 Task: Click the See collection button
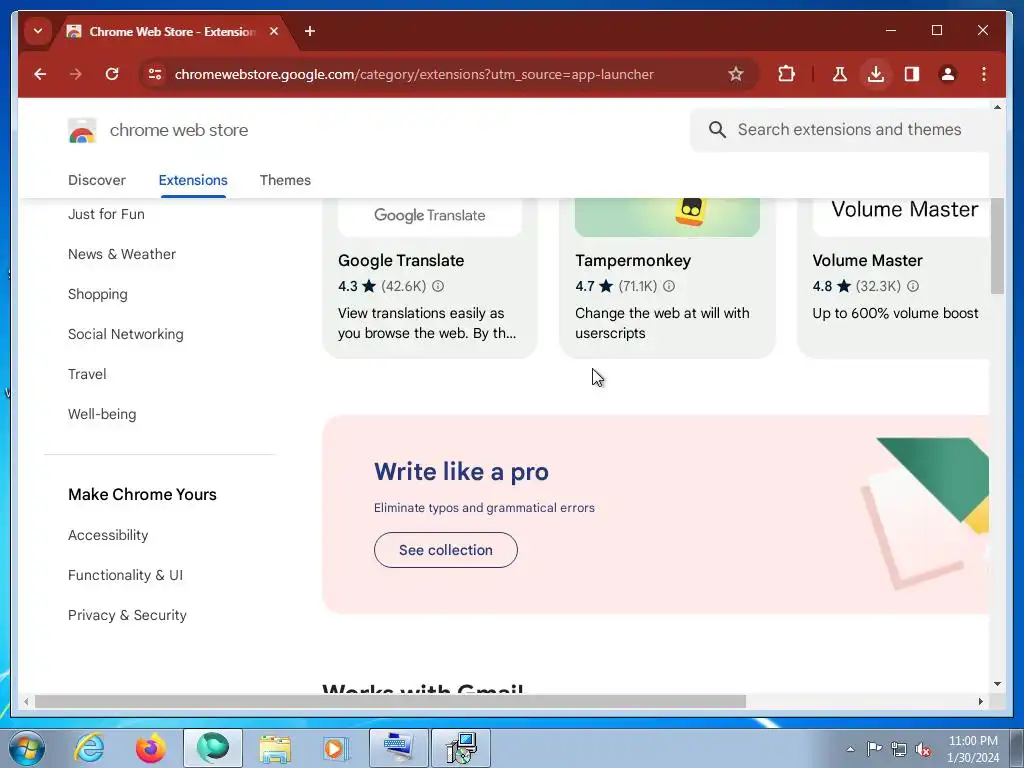(446, 550)
